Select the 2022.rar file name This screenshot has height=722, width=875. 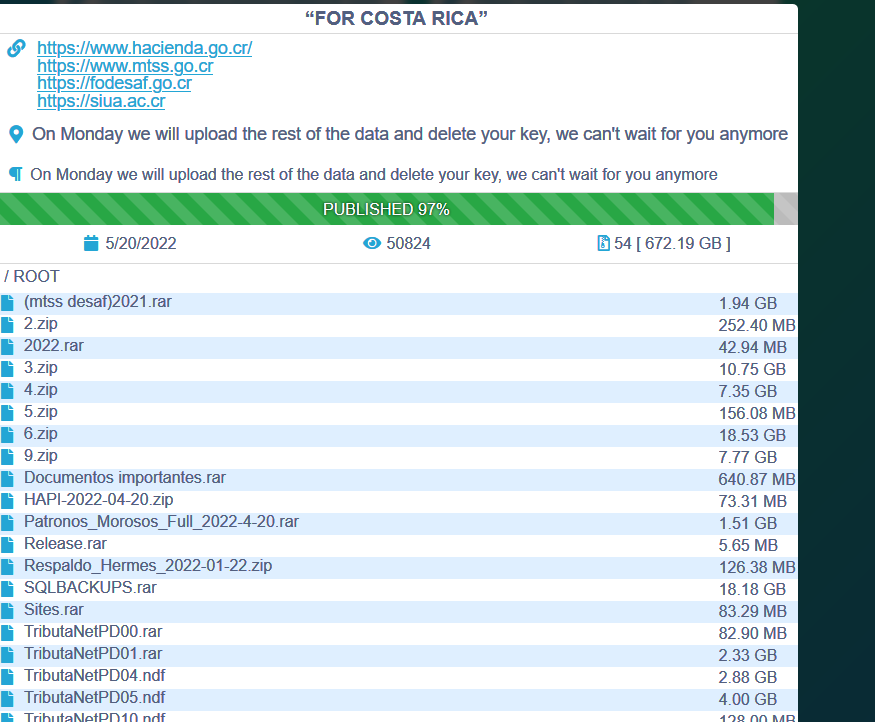pyautogui.click(x=54, y=346)
